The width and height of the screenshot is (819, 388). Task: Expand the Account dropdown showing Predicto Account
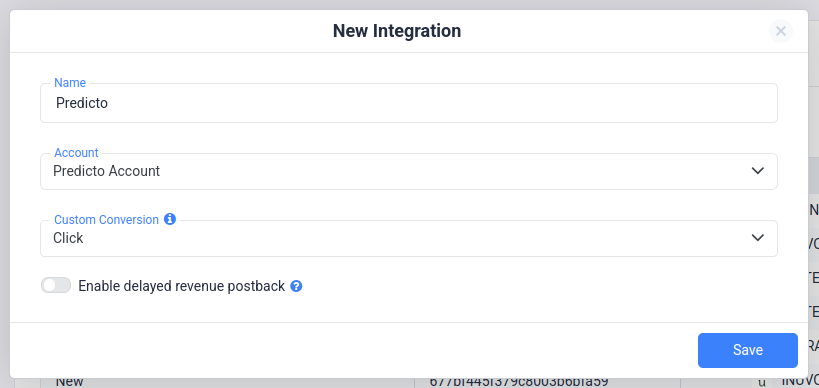pos(409,171)
